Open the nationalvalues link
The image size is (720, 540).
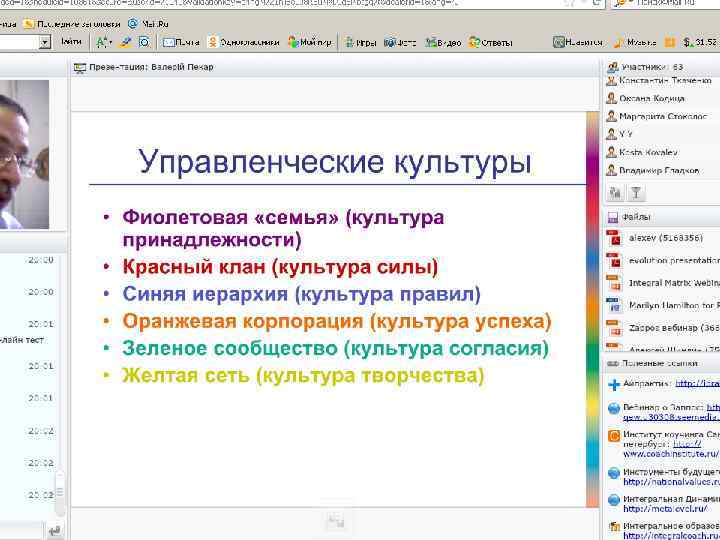point(671,482)
